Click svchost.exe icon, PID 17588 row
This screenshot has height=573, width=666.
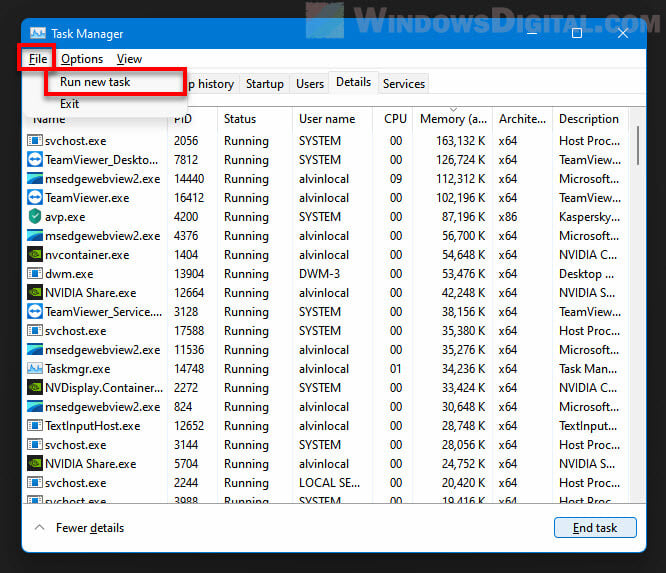point(35,330)
